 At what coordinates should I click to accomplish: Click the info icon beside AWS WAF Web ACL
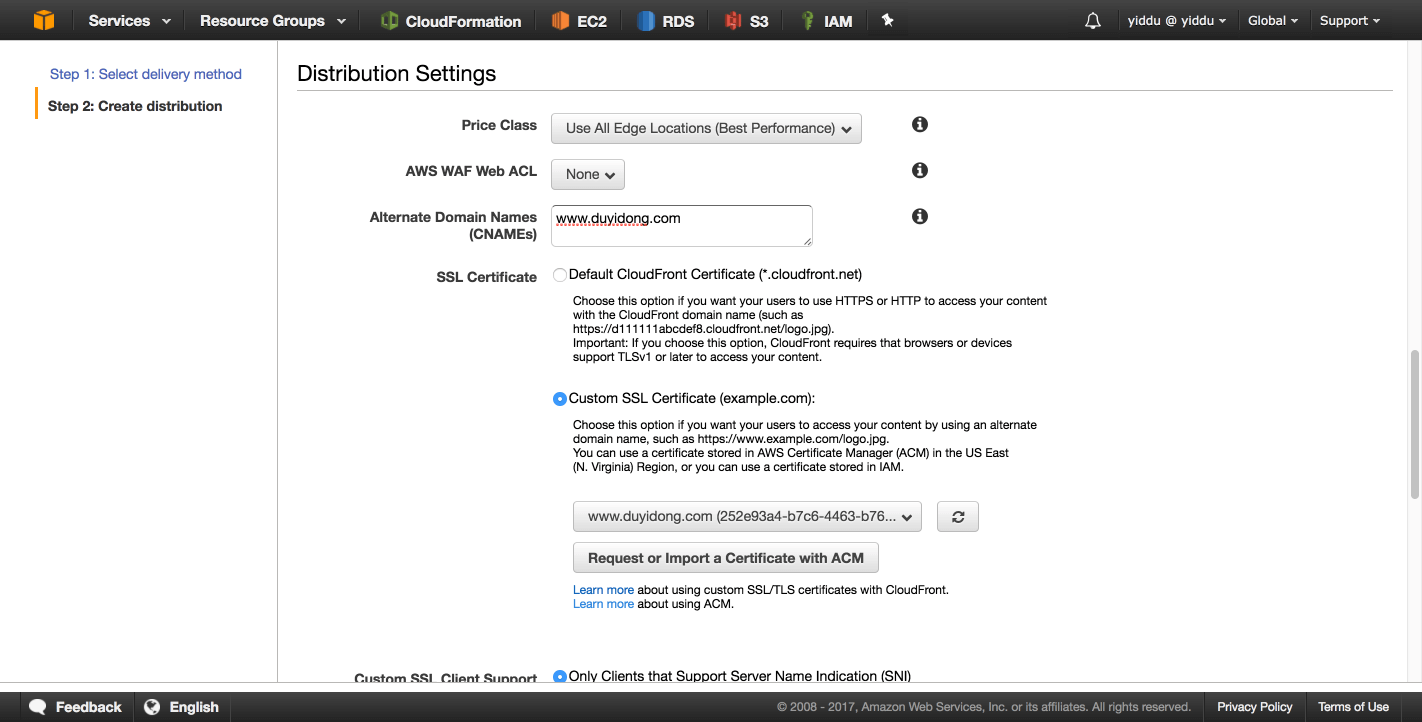point(920,170)
